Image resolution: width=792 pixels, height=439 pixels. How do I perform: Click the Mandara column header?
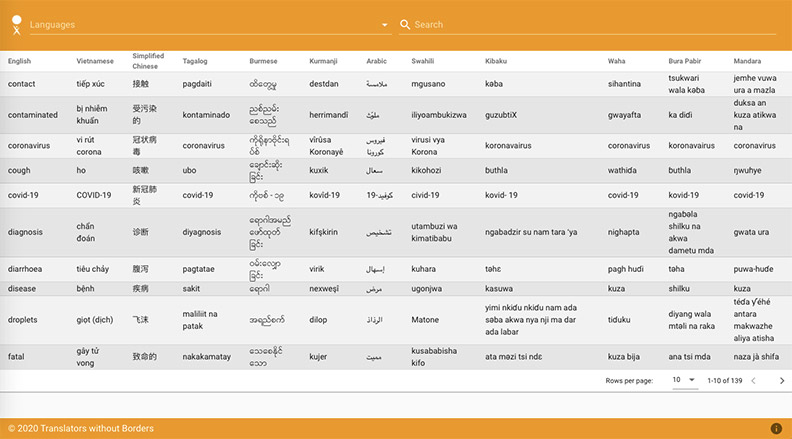click(x=747, y=61)
